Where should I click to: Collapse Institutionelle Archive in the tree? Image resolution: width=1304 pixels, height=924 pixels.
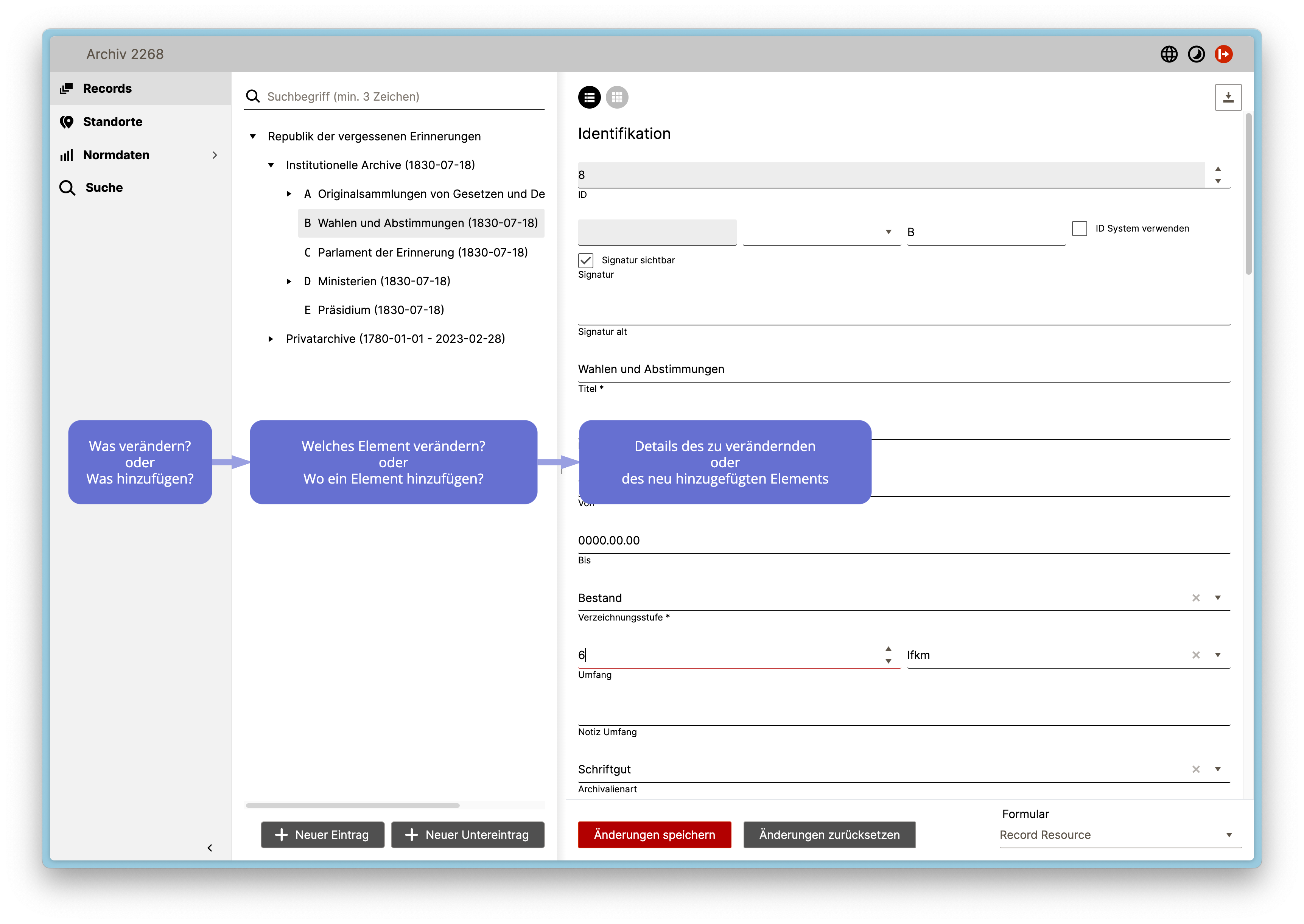[270, 165]
